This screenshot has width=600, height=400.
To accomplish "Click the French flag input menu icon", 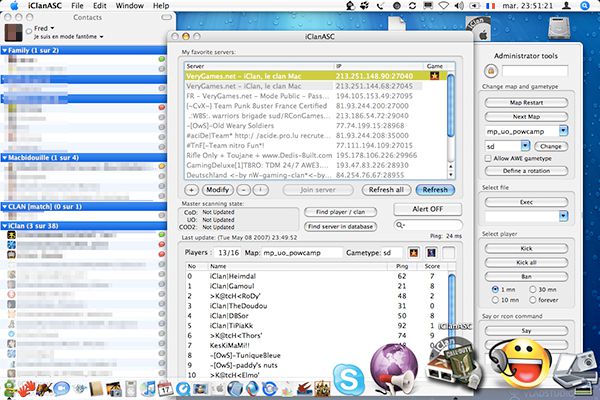I will (490, 6).
